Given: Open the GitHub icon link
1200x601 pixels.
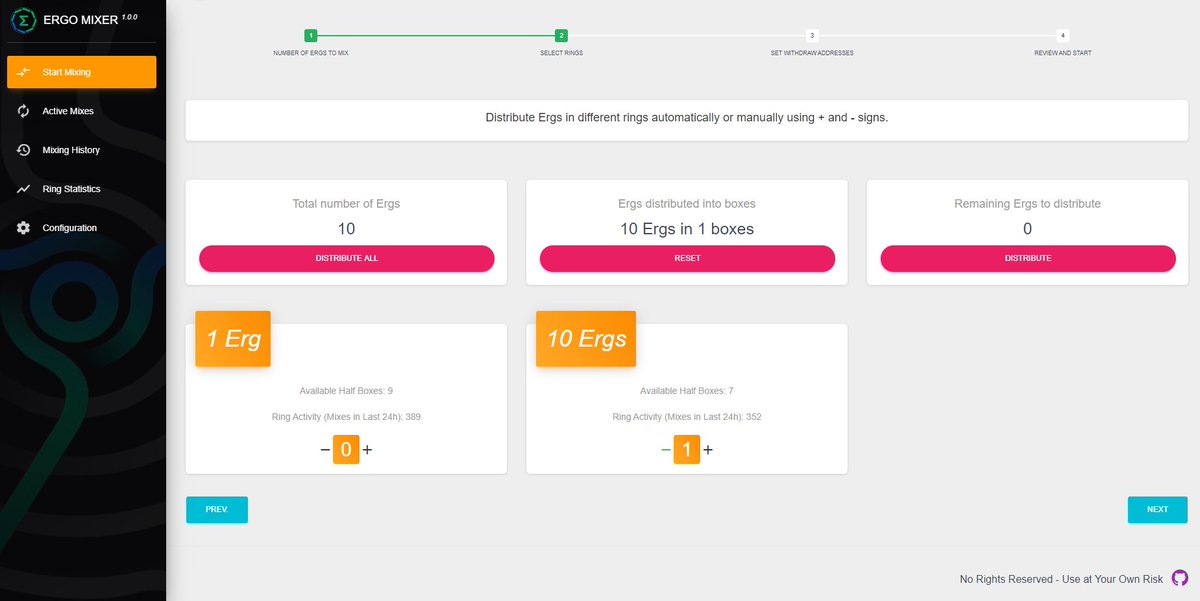Looking at the screenshot, I should coord(1180,578).
